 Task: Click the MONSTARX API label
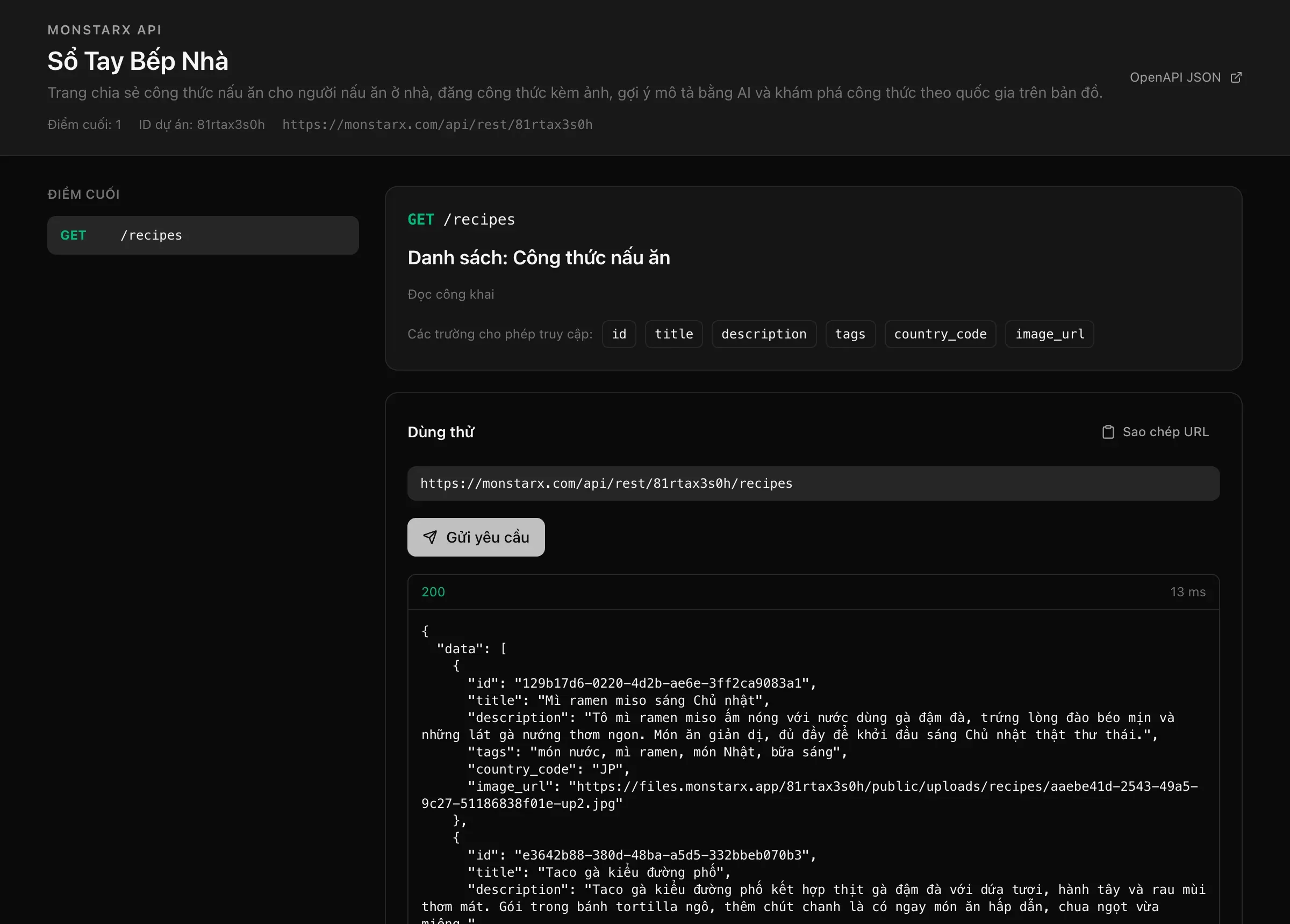(x=105, y=30)
